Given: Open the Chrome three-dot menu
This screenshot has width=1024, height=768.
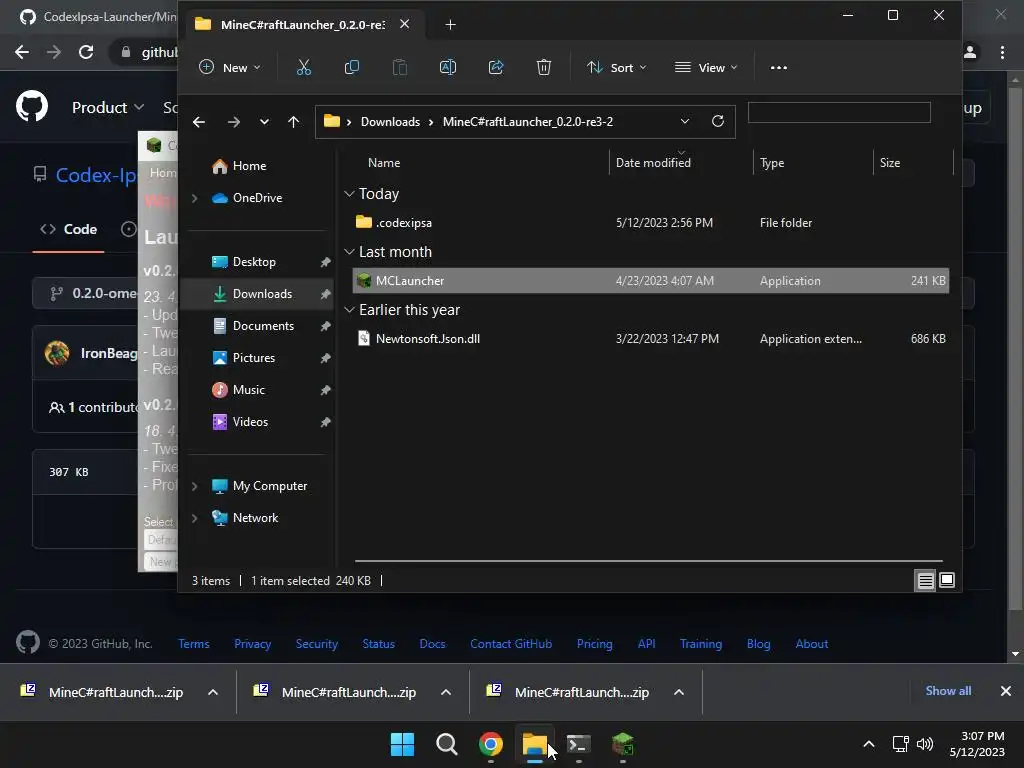Looking at the screenshot, I should click(x=1002, y=52).
